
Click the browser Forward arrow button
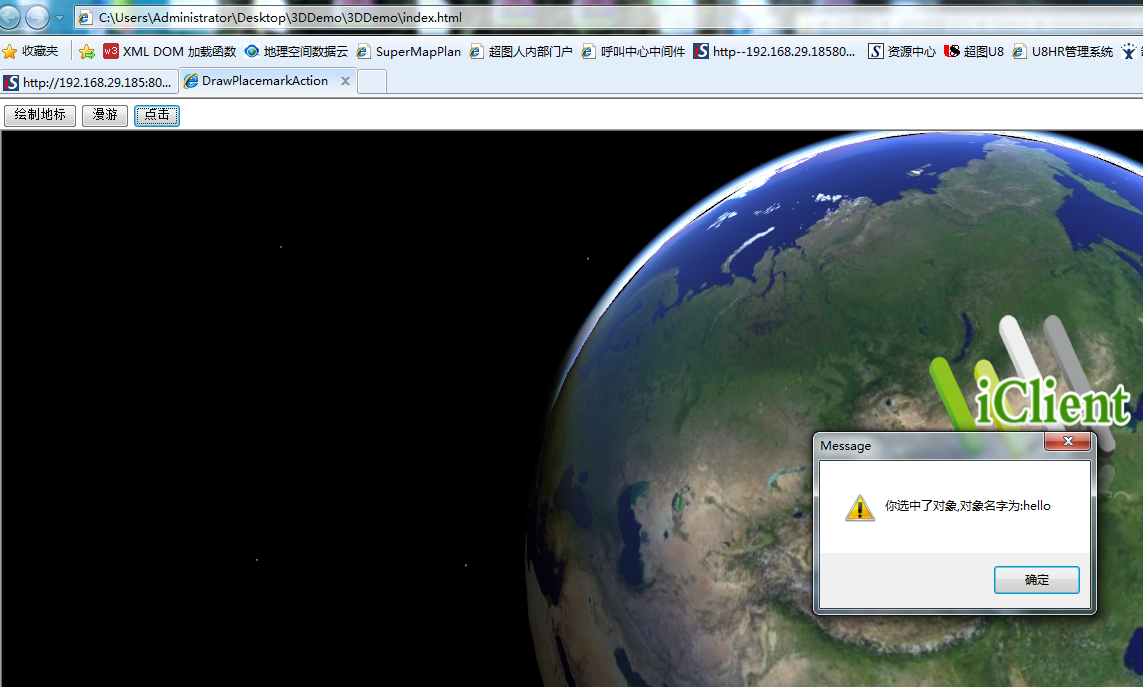(37, 17)
